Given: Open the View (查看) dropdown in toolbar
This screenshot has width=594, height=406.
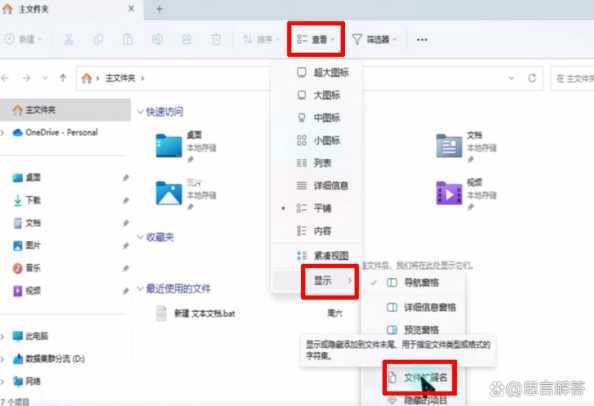Looking at the screenshot, I should (x=316, y=39).
